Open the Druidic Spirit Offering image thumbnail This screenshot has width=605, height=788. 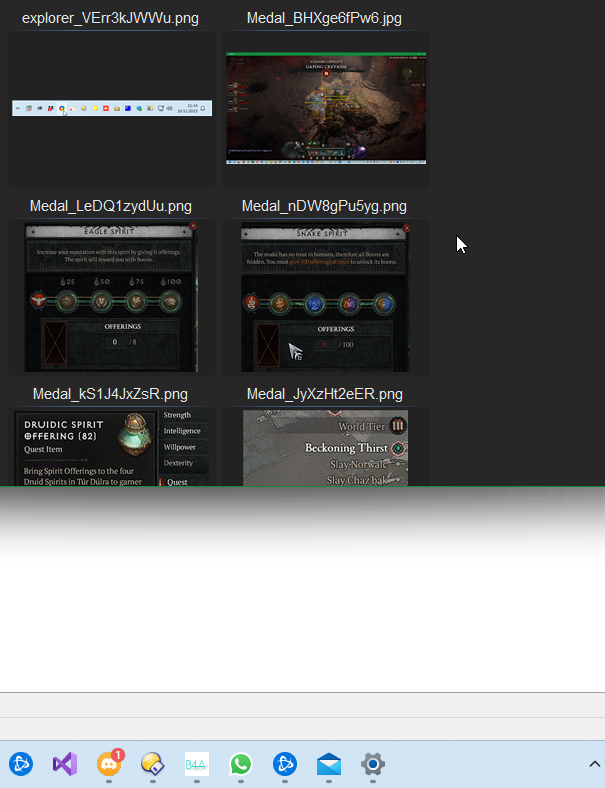point(110,447)
